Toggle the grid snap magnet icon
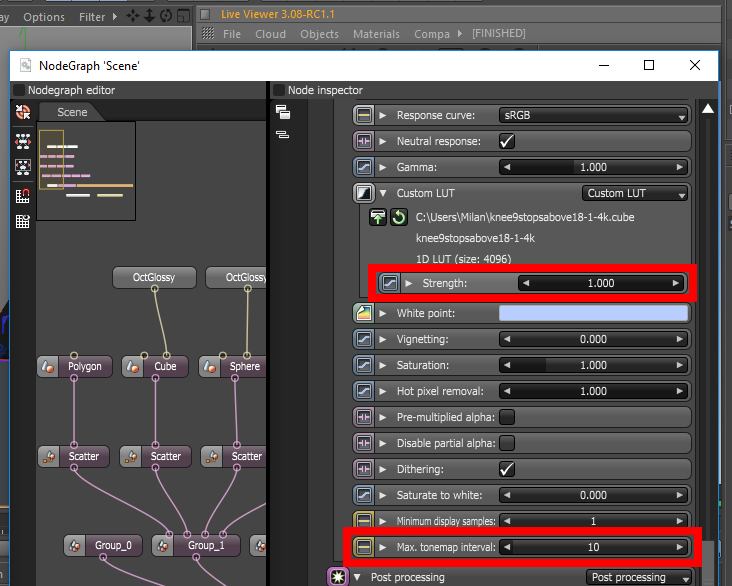 (x=23, y=196)
